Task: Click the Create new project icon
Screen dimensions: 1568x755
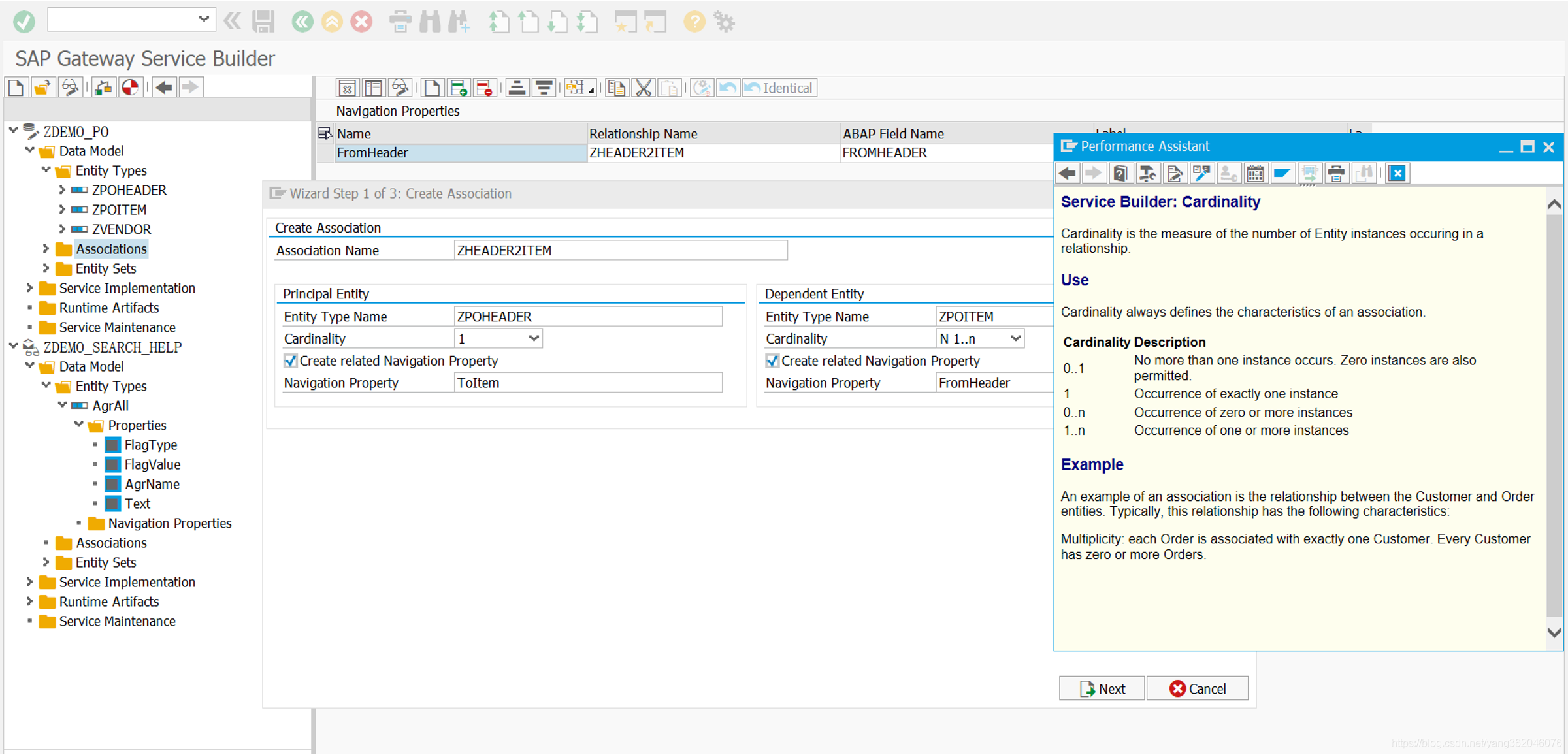Action: (x=16, y=88)
